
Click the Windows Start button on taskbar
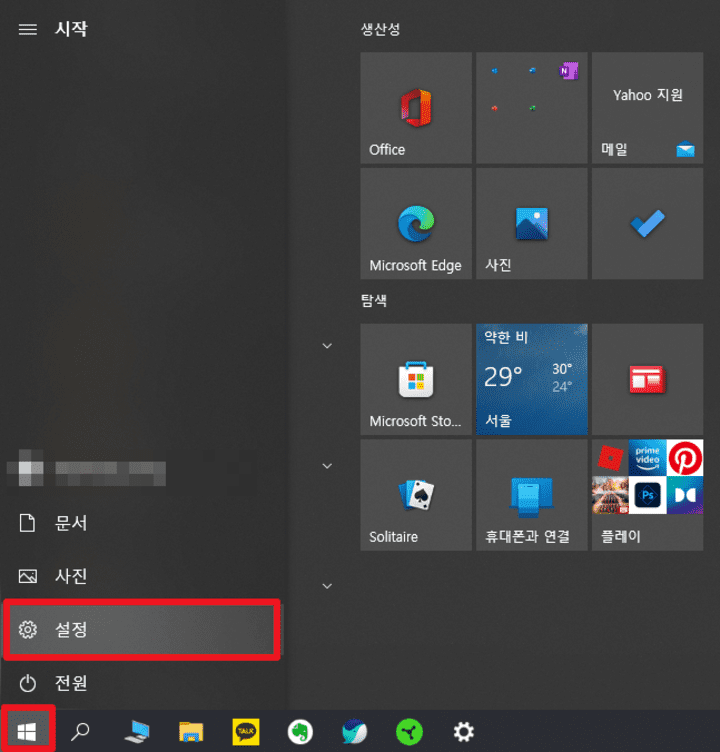click(x=27, y=731)
